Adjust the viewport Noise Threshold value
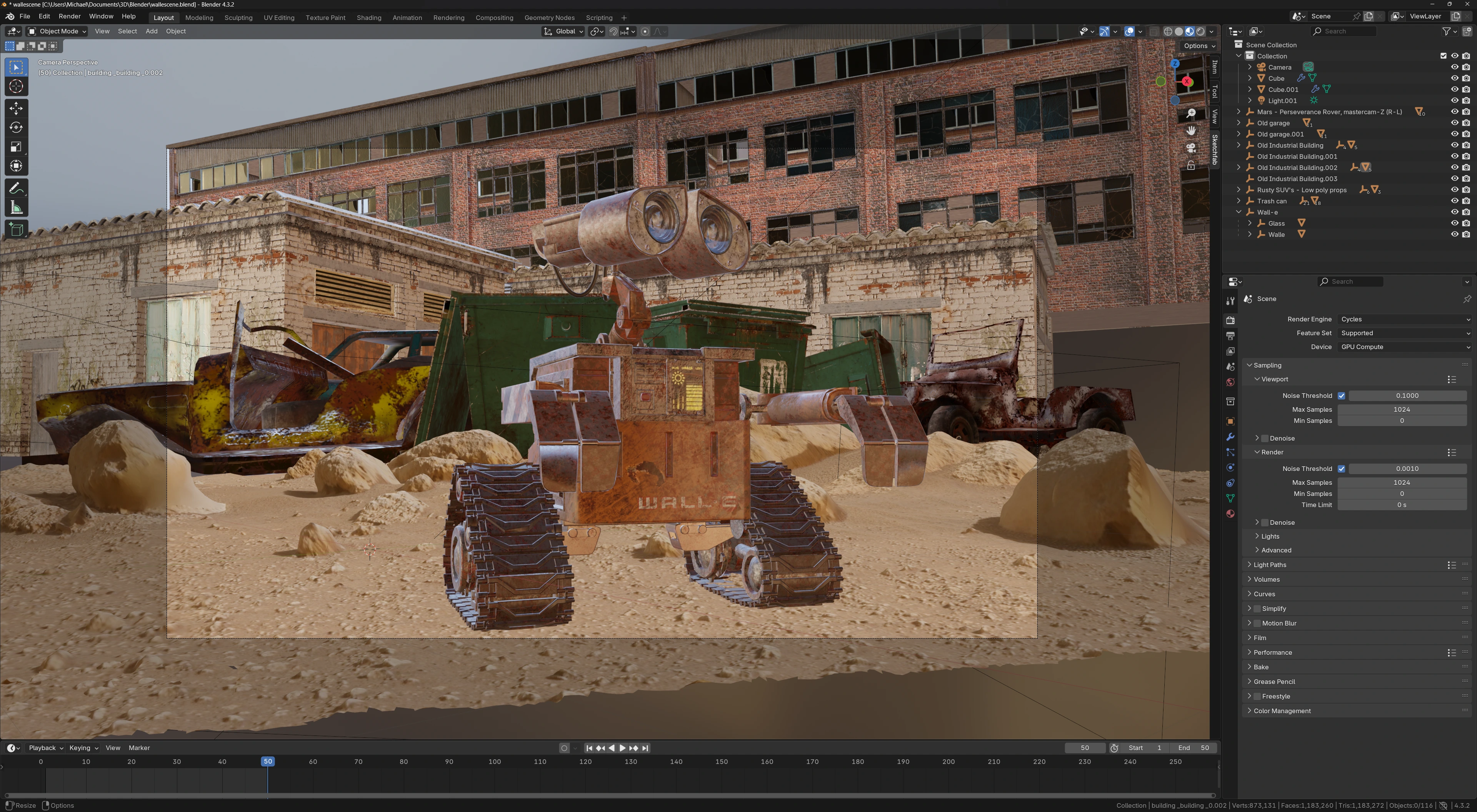Viewport: 1477px width, 812px height. pos(1407,395)
